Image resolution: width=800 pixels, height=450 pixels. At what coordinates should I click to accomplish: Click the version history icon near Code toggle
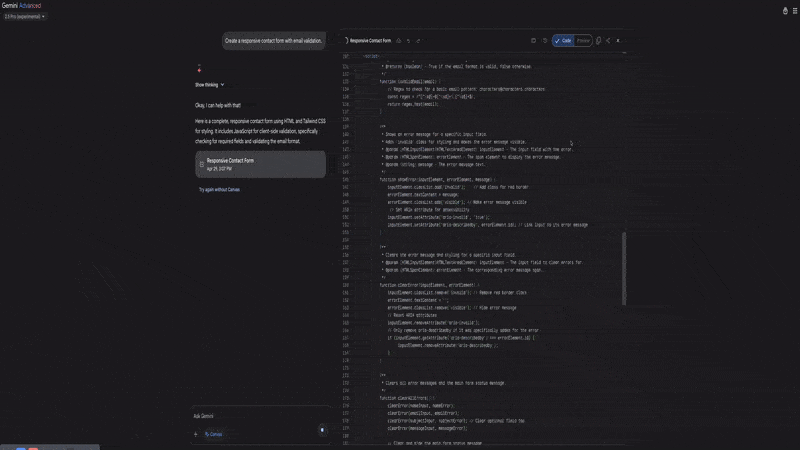pos(544,40)
